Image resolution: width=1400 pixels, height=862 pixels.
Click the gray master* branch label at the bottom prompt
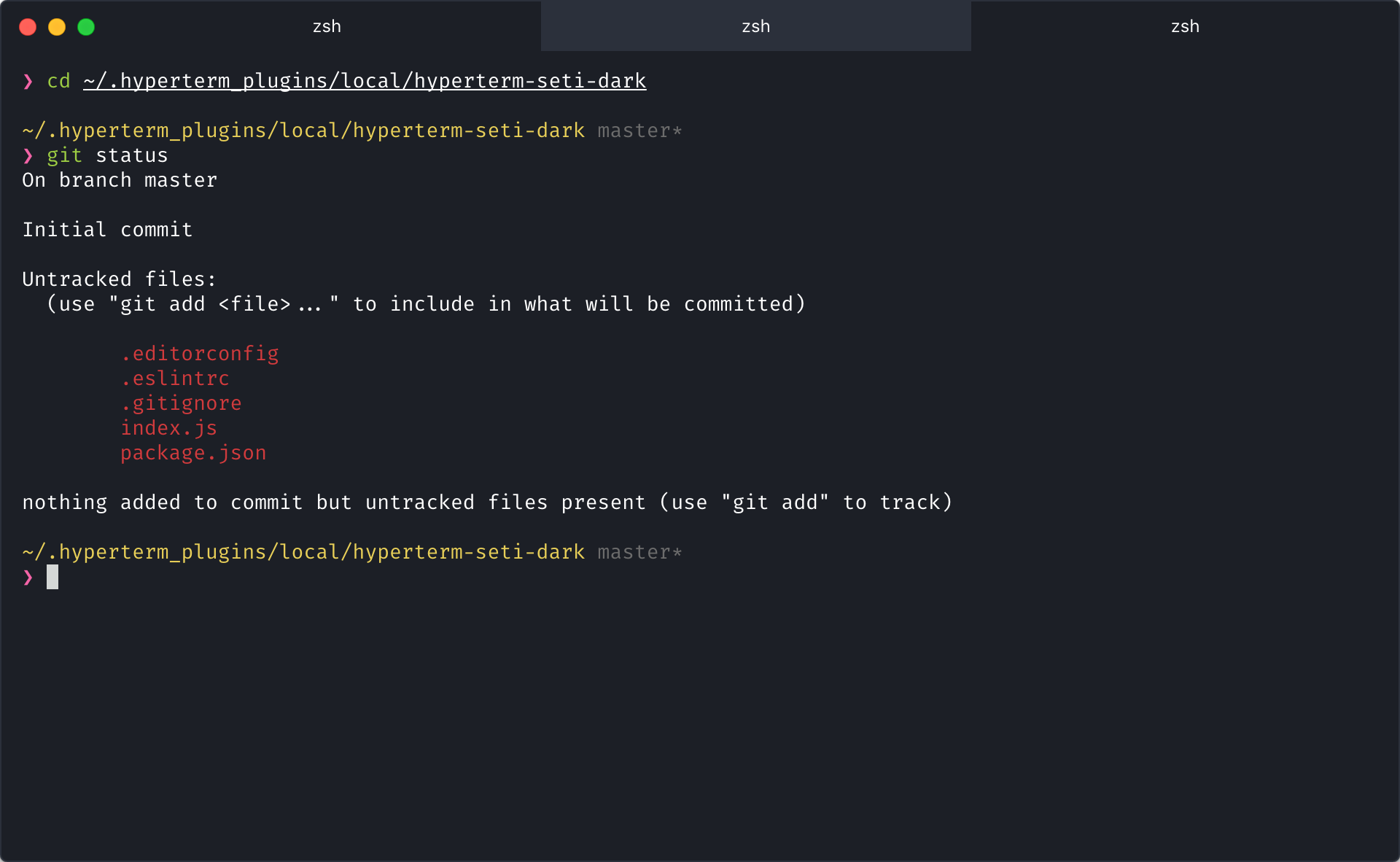639,552
